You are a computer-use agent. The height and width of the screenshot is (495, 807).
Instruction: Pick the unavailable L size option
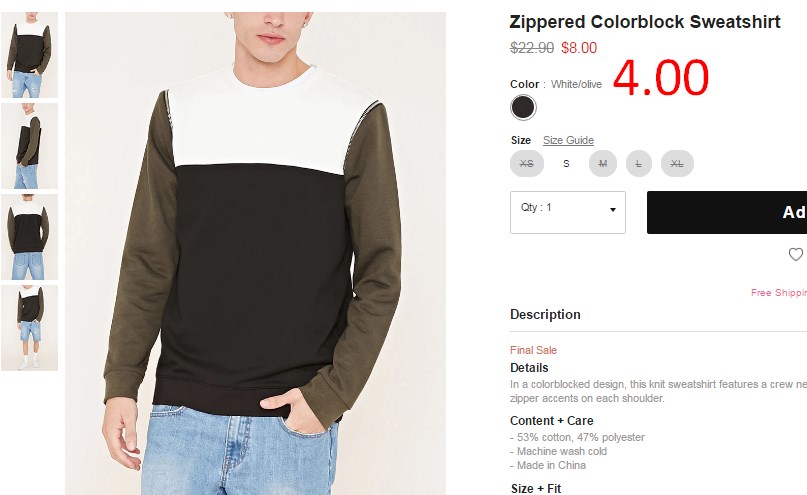pyautogui.click(x=639, y=164)
